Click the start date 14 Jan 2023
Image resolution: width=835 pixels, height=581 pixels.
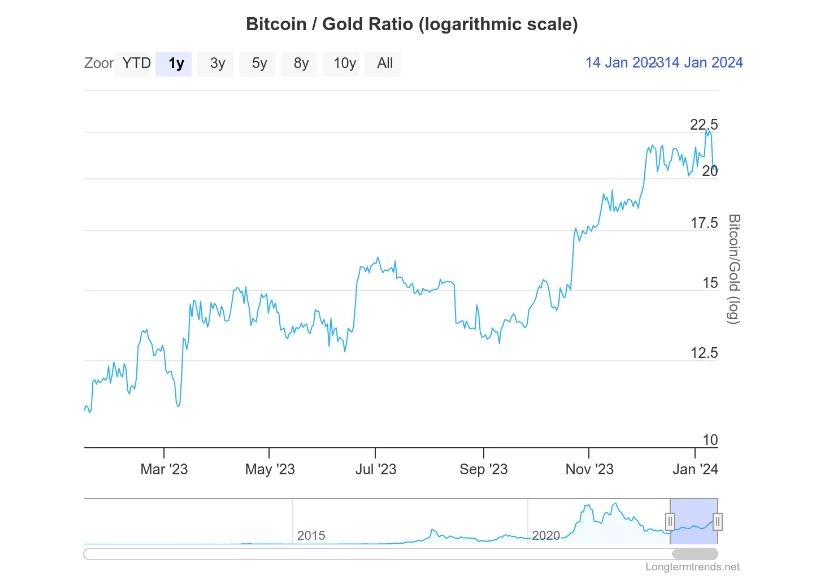[x=623, y=63]
